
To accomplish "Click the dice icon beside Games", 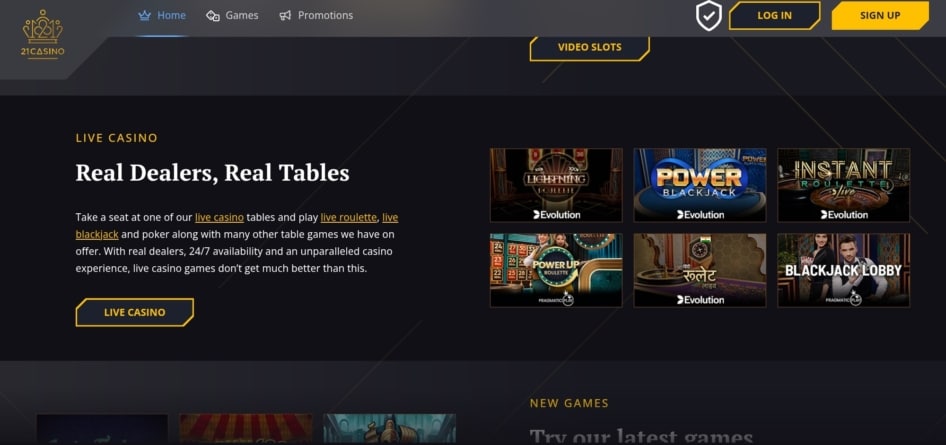I will pyautogui.click(x=212, y=16).
